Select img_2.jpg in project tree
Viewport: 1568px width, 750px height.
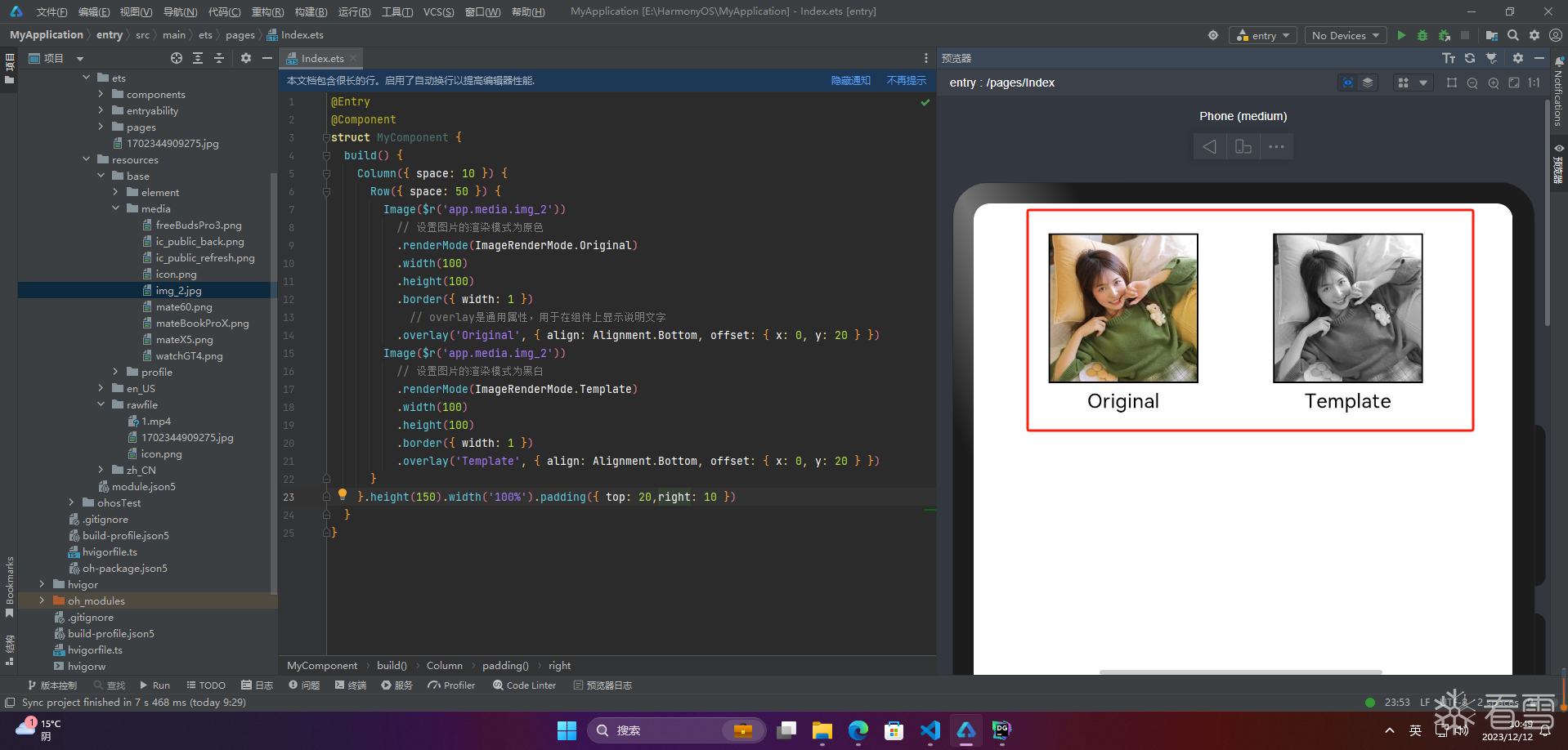click(x=178, y=290)
